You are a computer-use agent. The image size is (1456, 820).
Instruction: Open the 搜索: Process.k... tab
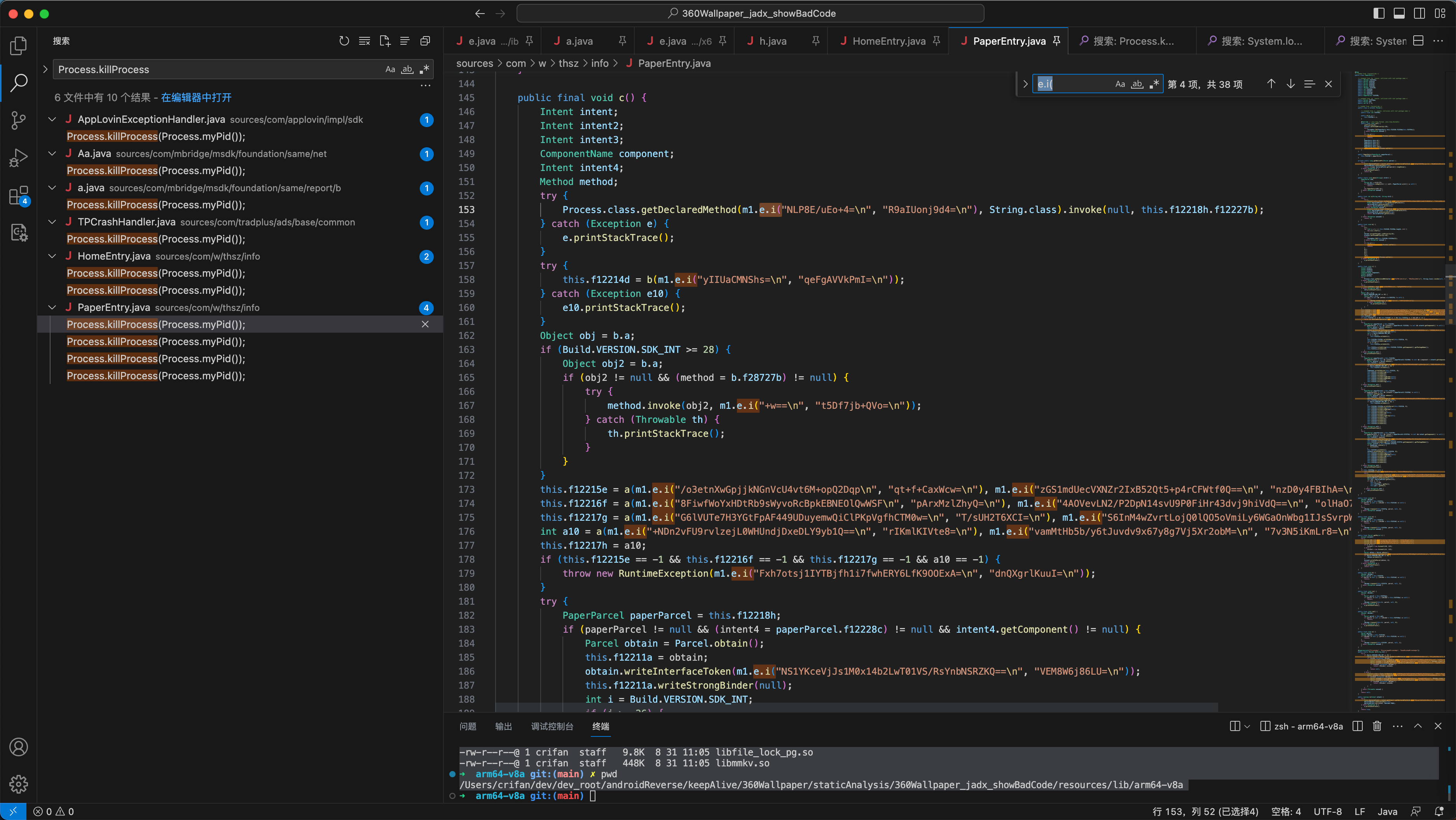pyautogui.click(x=1131, y=41)
